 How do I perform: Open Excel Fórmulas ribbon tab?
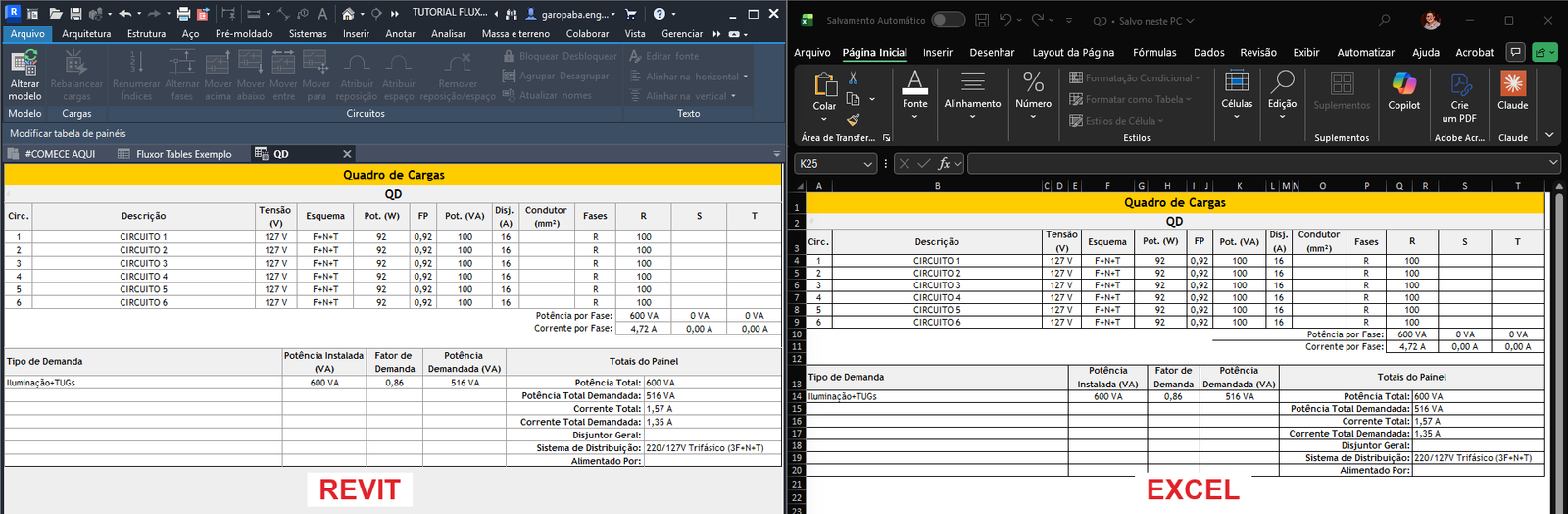1154,52
